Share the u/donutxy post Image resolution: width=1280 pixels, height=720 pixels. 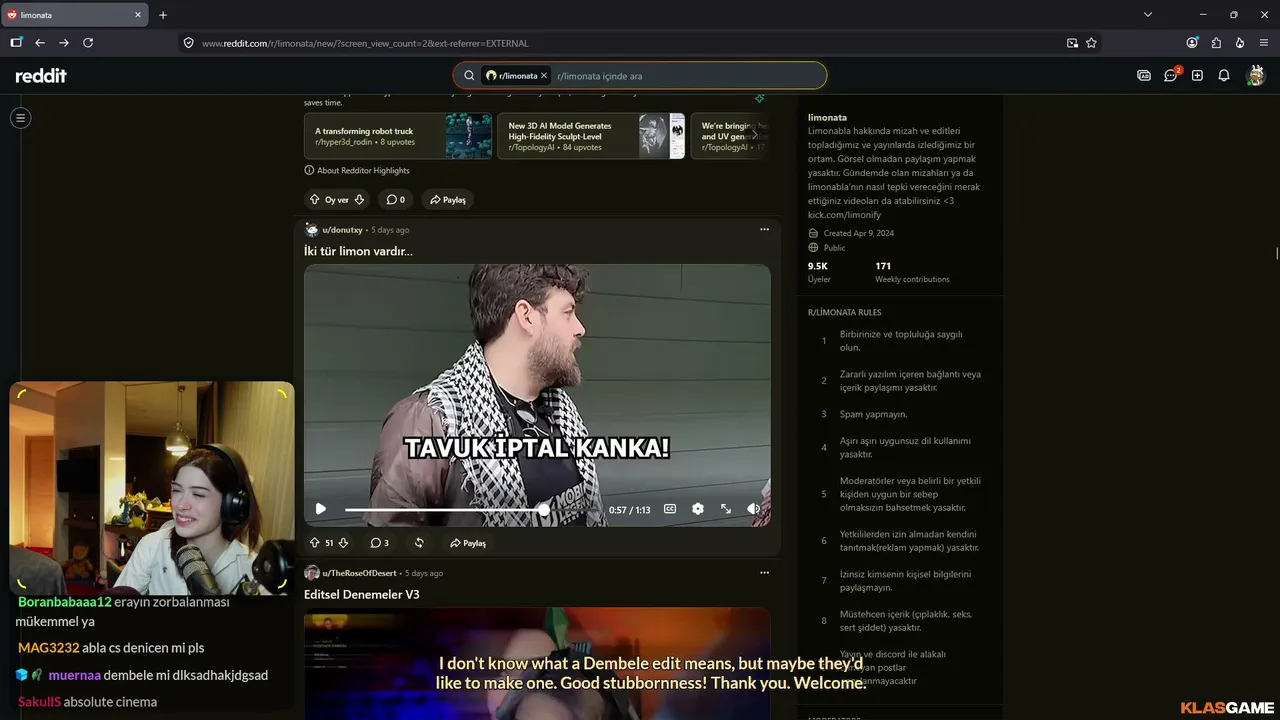point(468,543)
